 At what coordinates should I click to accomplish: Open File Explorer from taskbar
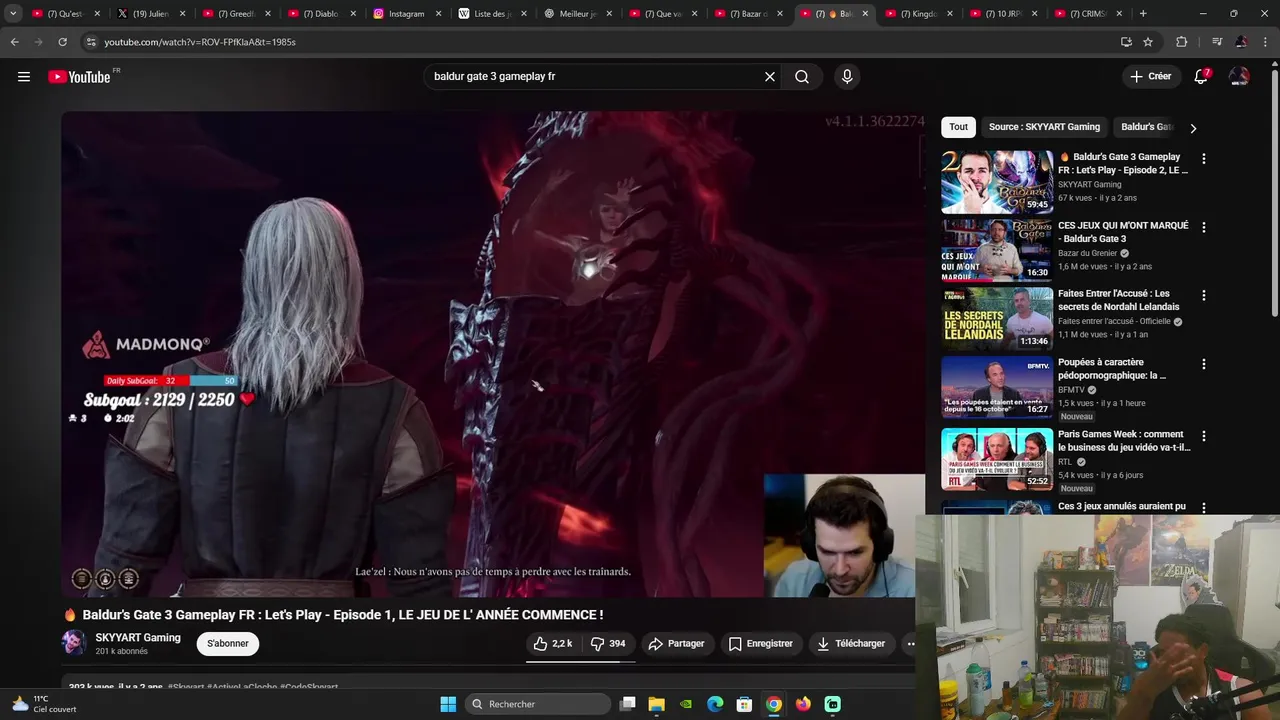657,704
